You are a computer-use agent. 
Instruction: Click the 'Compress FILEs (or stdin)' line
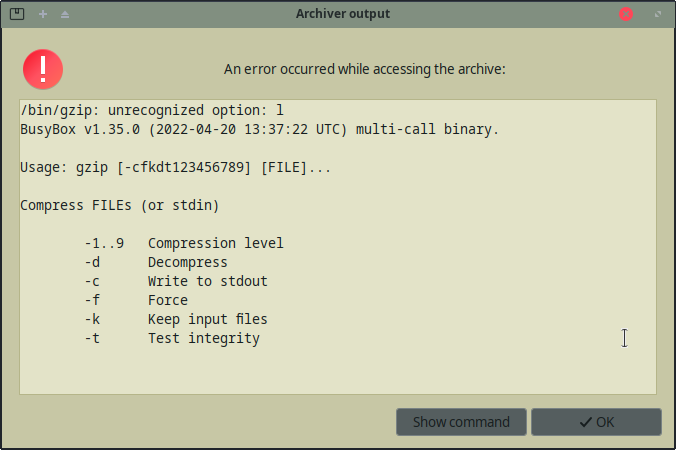pyautogui.click(x=120, y=205)
